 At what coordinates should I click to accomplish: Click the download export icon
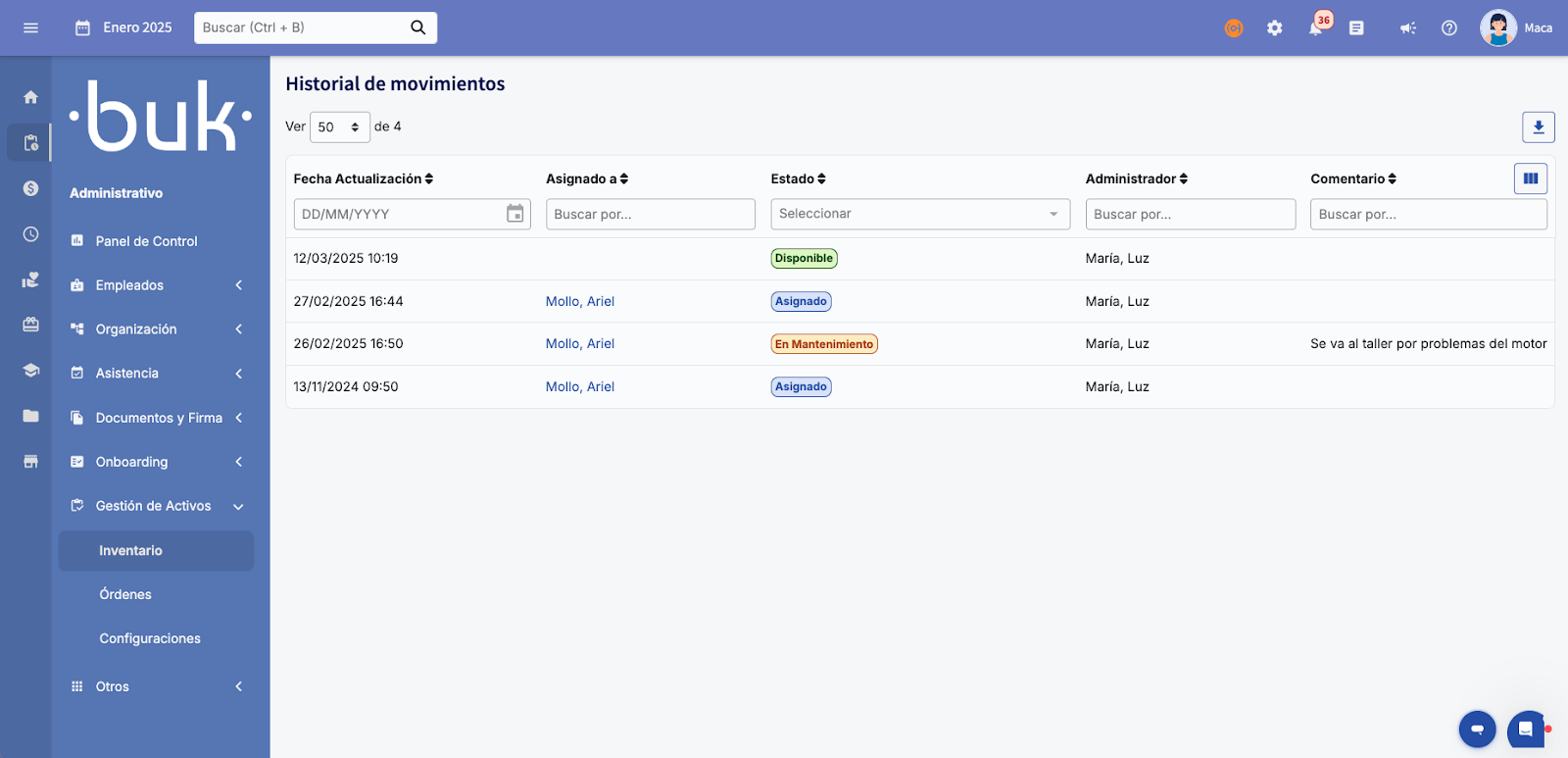point(1538,127)
